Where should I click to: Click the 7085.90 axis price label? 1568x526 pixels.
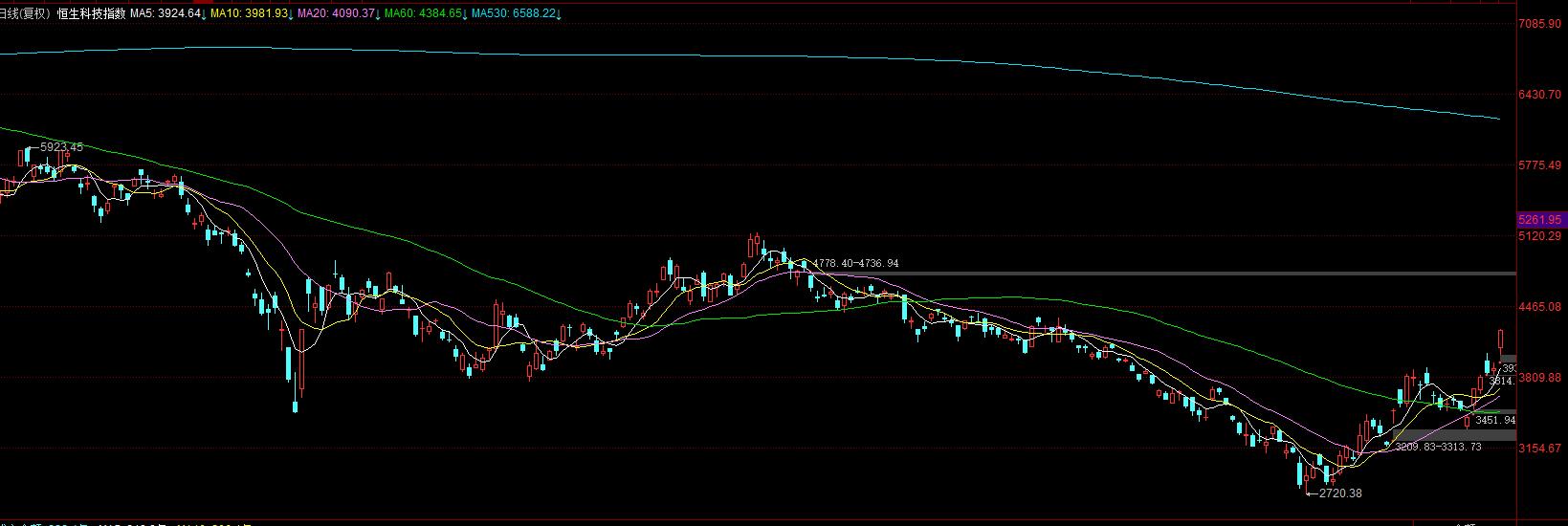[x=1540, y=24]
